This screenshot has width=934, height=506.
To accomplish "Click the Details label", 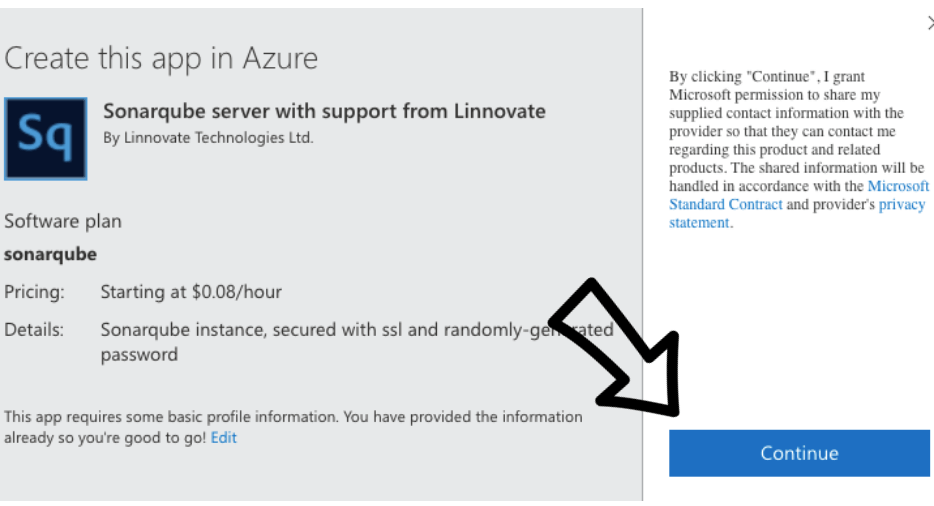I will coord(33,330).
